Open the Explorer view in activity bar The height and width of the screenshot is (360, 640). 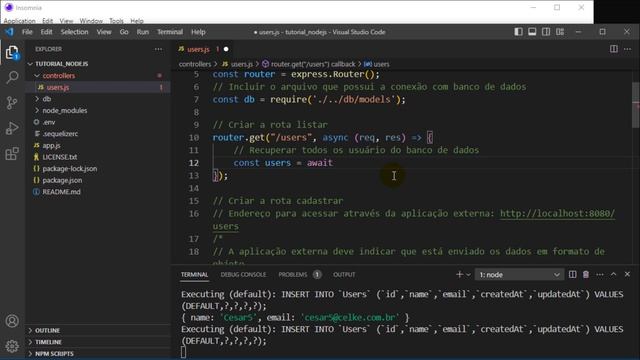pyautogui.click(x=12, y=53)
